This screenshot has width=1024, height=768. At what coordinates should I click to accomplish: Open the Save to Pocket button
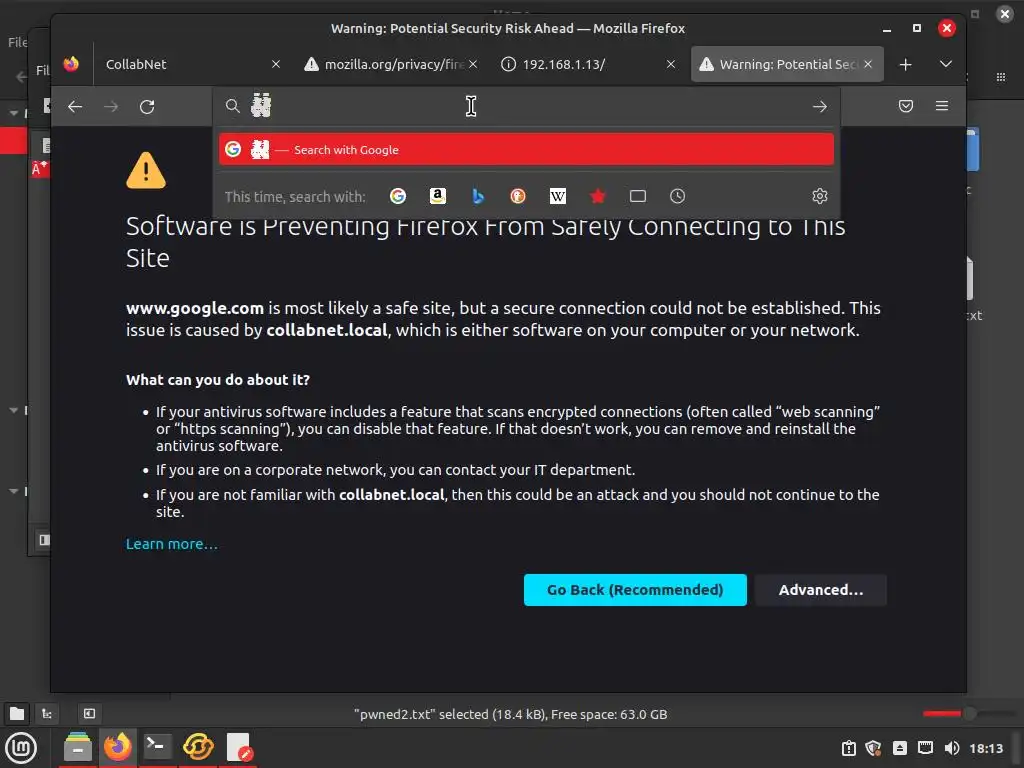tap(906, 106)
